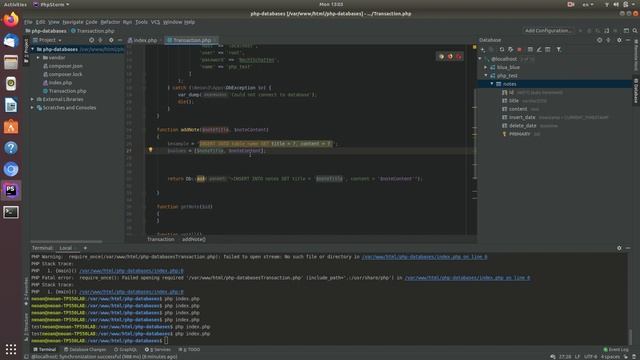Click the refresh icon in Database toolbar

[502, 49]
